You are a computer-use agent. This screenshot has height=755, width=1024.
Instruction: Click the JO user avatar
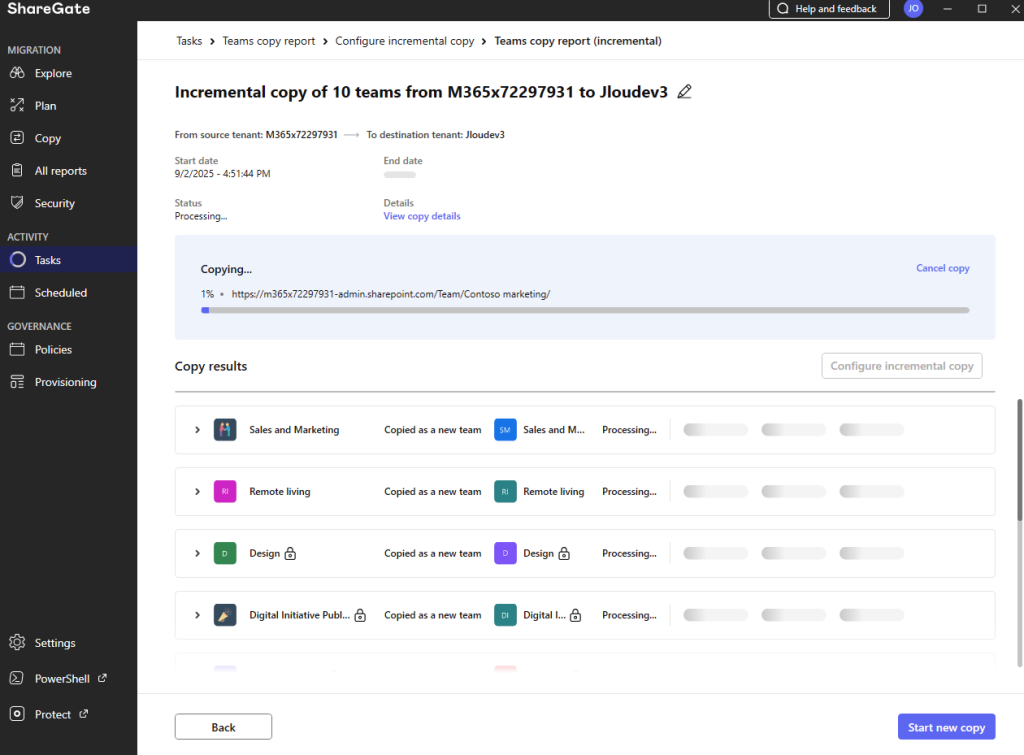coord(913,8)
